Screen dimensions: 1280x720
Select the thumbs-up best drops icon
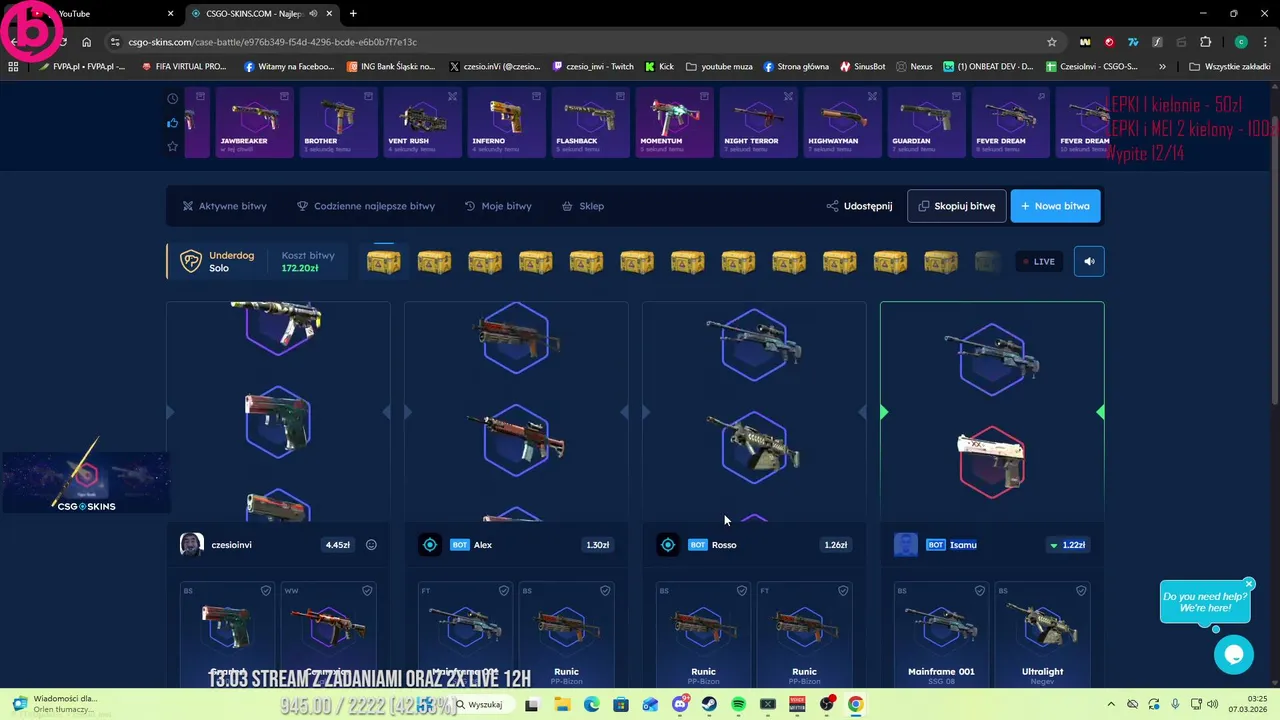[x=172, y=123]
